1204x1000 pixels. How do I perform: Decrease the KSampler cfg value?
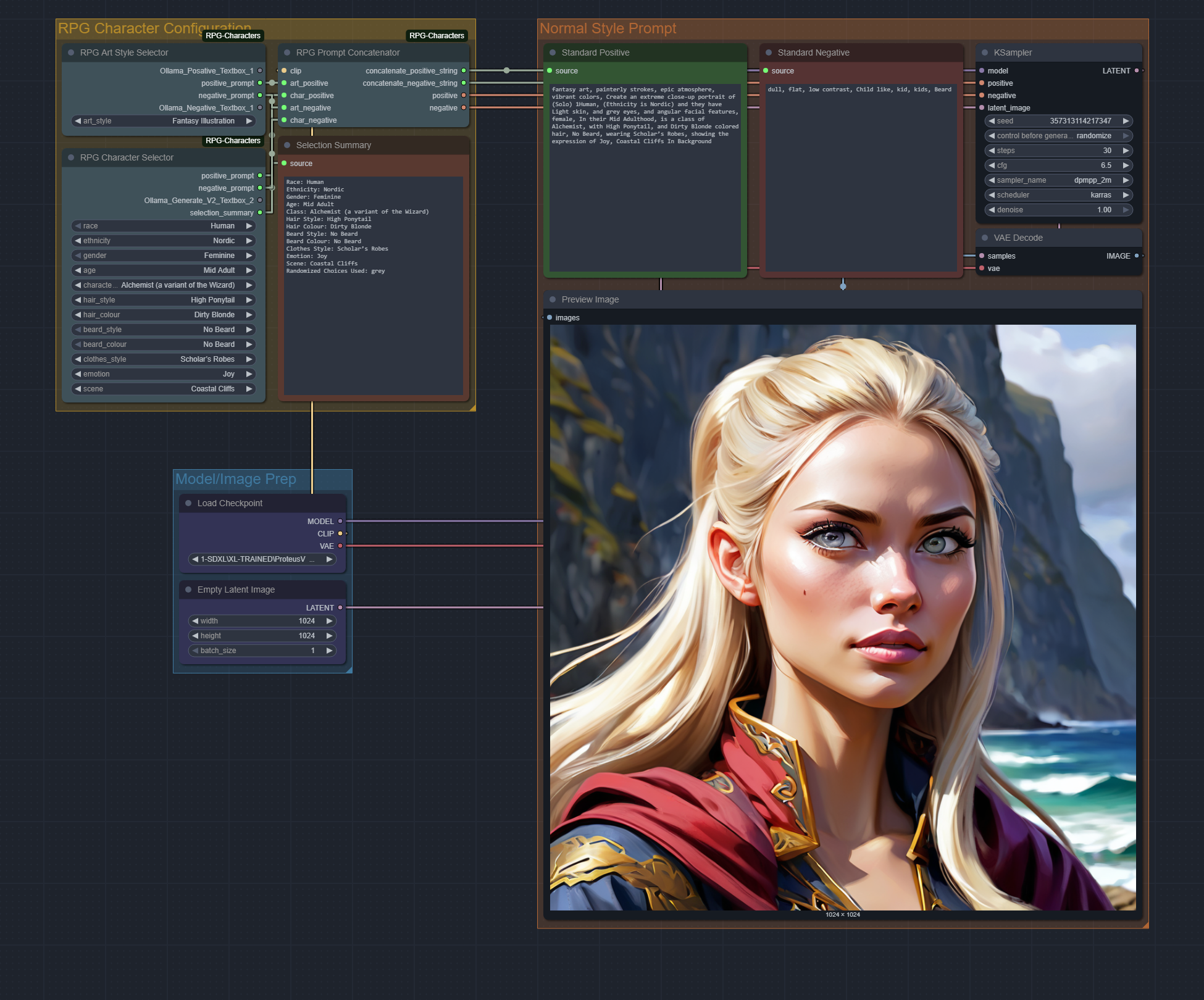tap(992, 165)
